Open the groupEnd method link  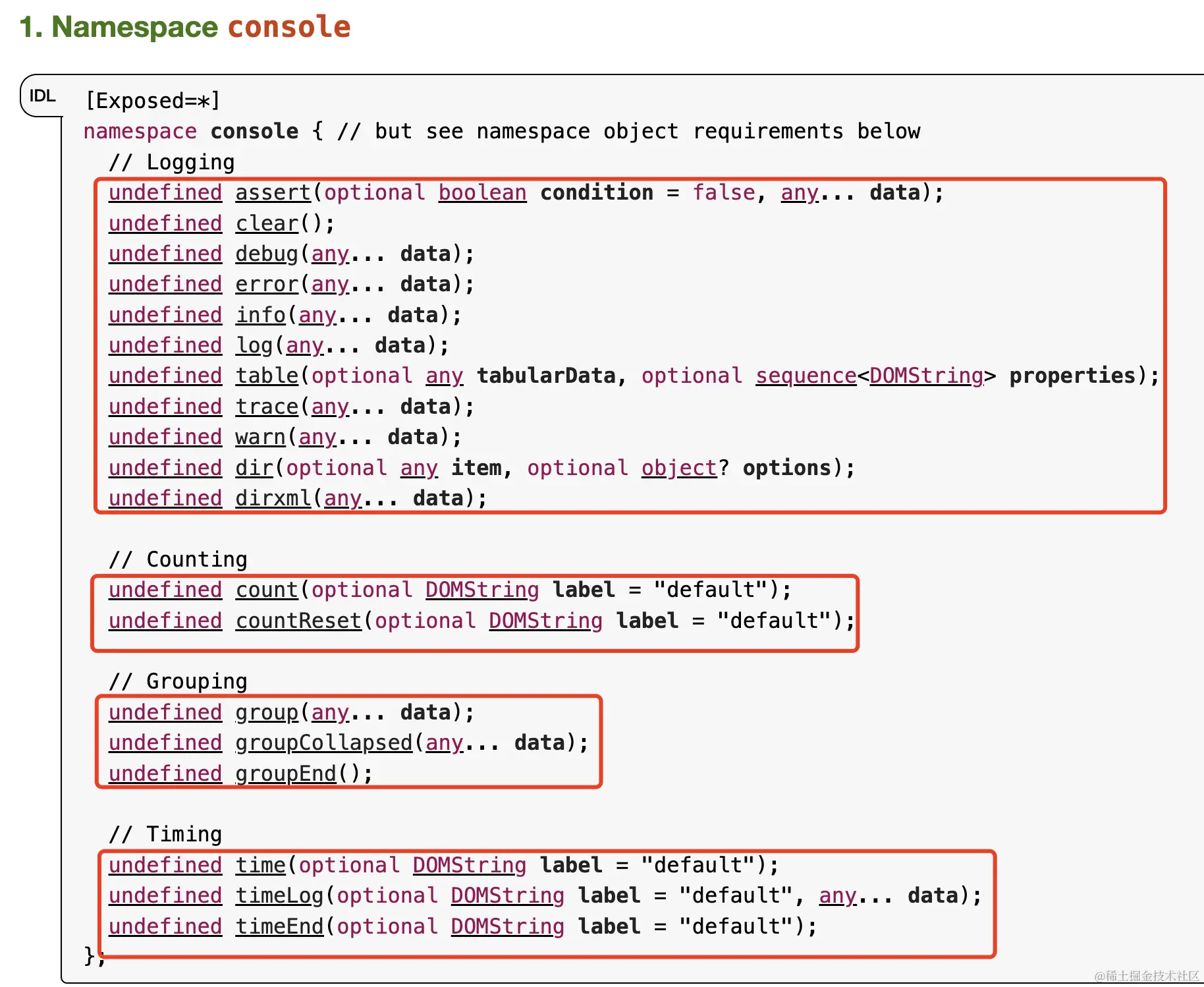pyautogui.click(x=286, y=774)
